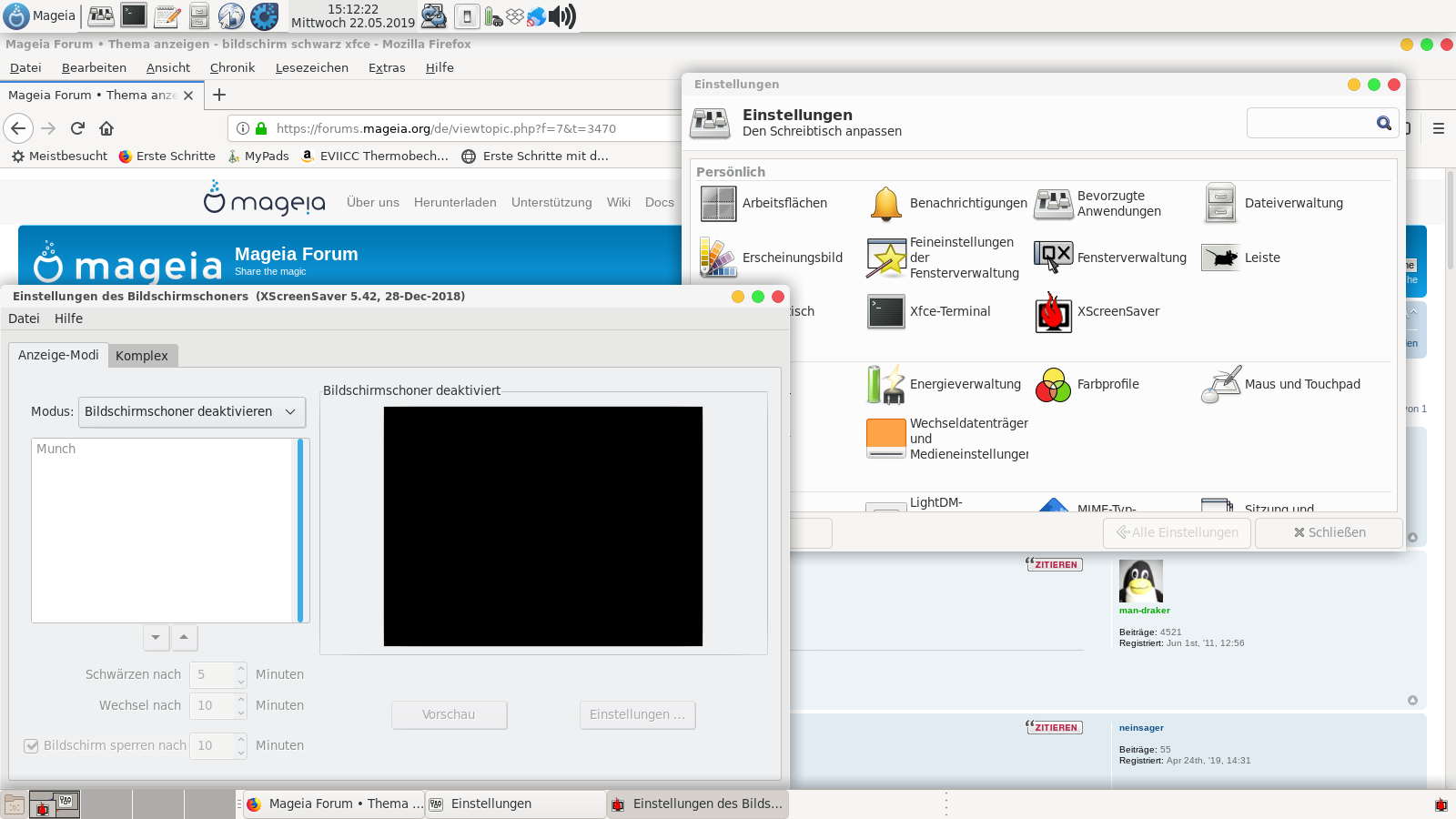Launch terminal from top panel
Image resolution: width=1456 pixels, height=819 pixels.
tap(134, 15)
